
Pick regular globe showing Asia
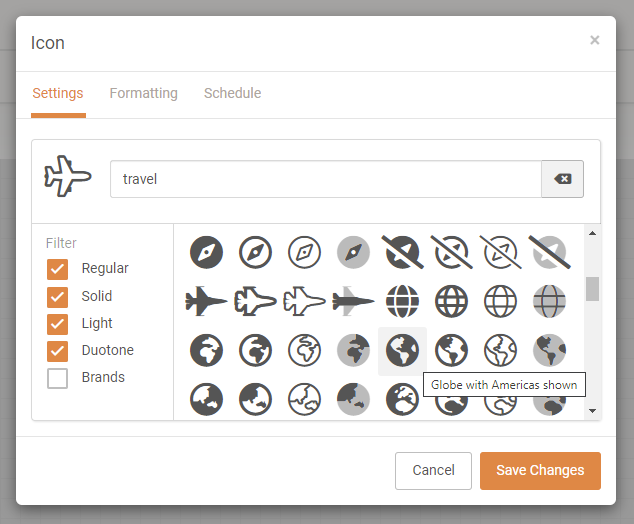(x=255, y=399)
